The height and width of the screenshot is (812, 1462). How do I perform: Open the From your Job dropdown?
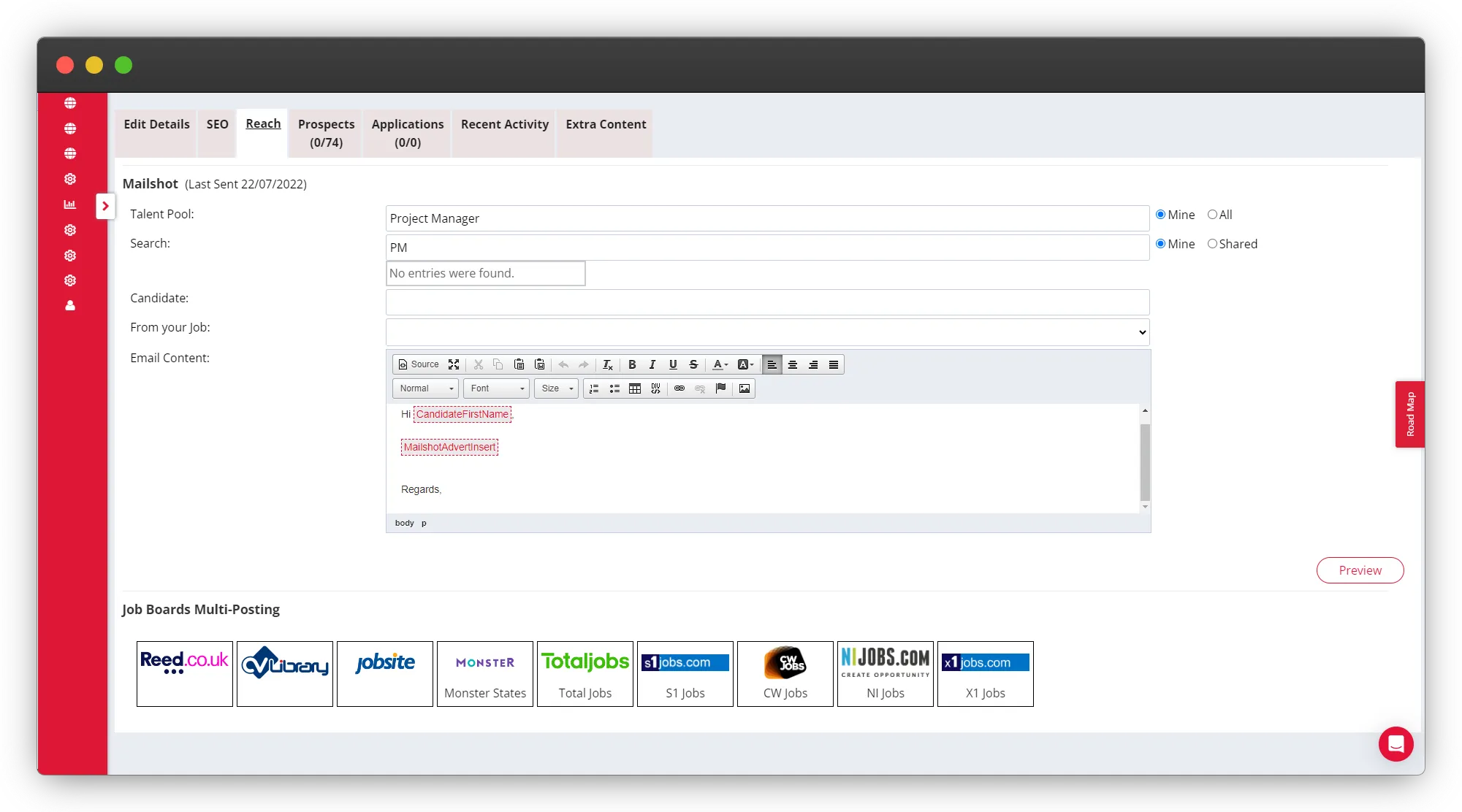point(767,332)
